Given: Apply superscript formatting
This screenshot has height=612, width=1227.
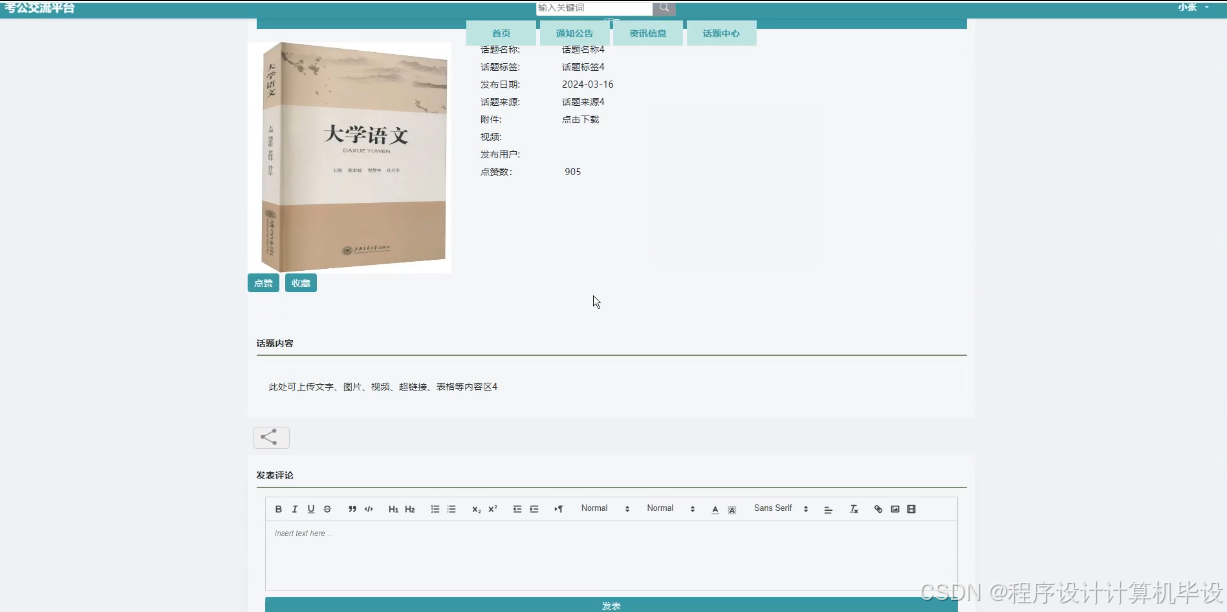Looking at the screenshot, I should pos(493,509).
